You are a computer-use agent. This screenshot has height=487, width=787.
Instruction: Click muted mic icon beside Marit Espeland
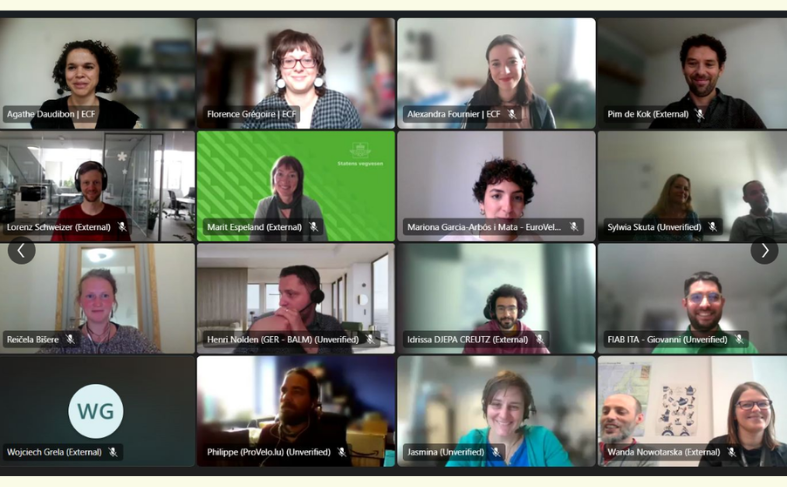click(x=314, y=227)
